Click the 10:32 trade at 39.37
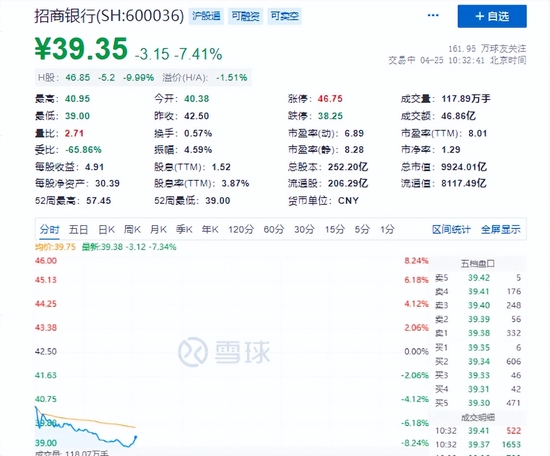550x456 pixels. coord(478,445)
